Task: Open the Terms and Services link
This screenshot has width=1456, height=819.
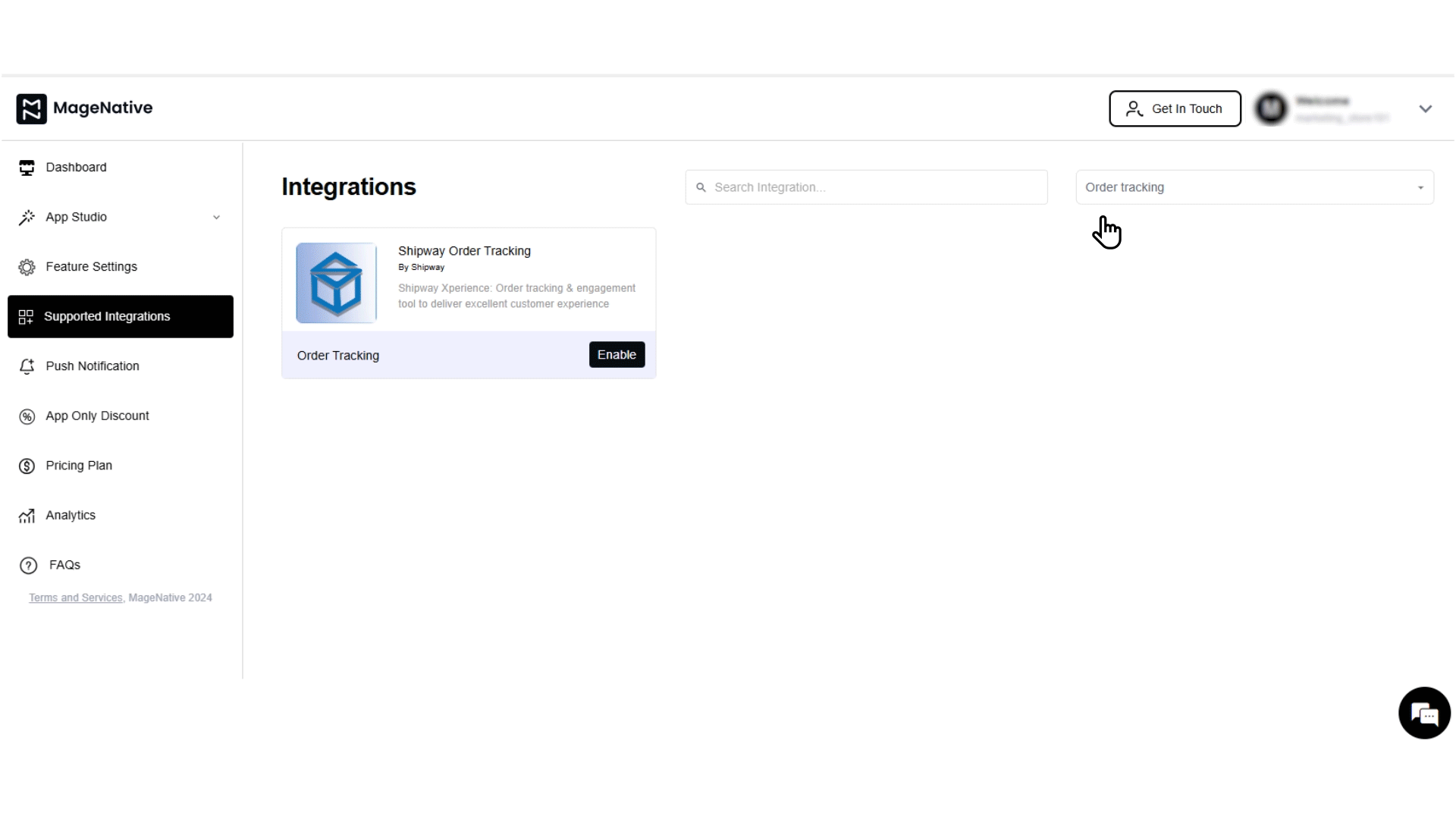Action: (x=74, y=598)
